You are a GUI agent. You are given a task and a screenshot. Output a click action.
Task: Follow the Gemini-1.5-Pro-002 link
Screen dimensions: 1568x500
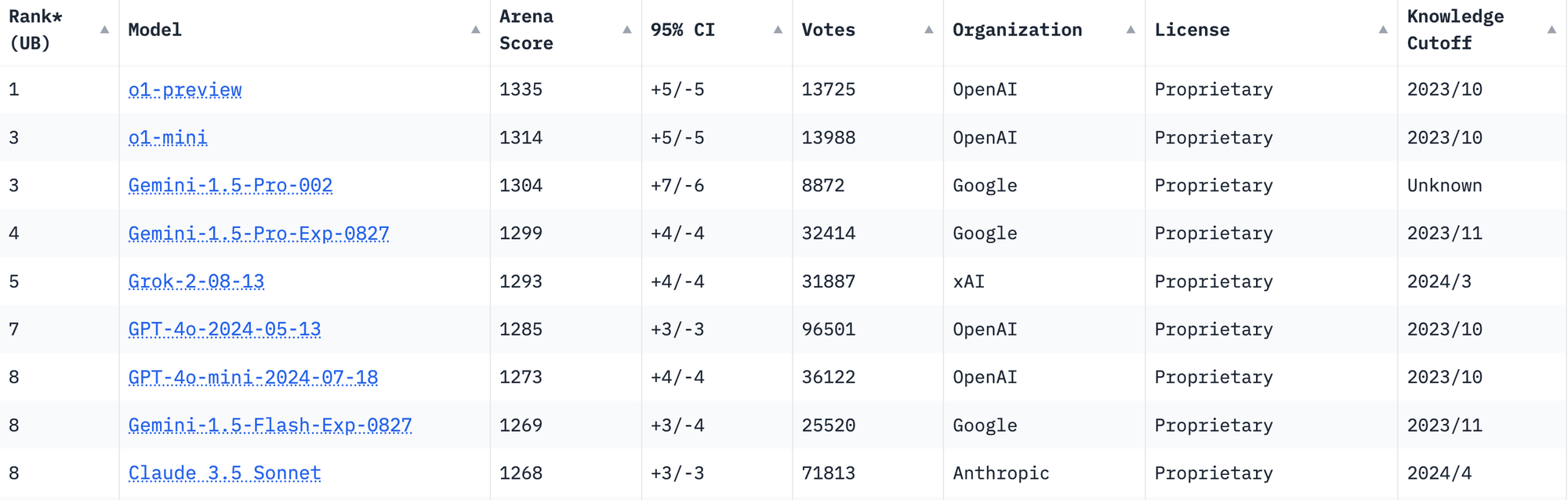230,186
